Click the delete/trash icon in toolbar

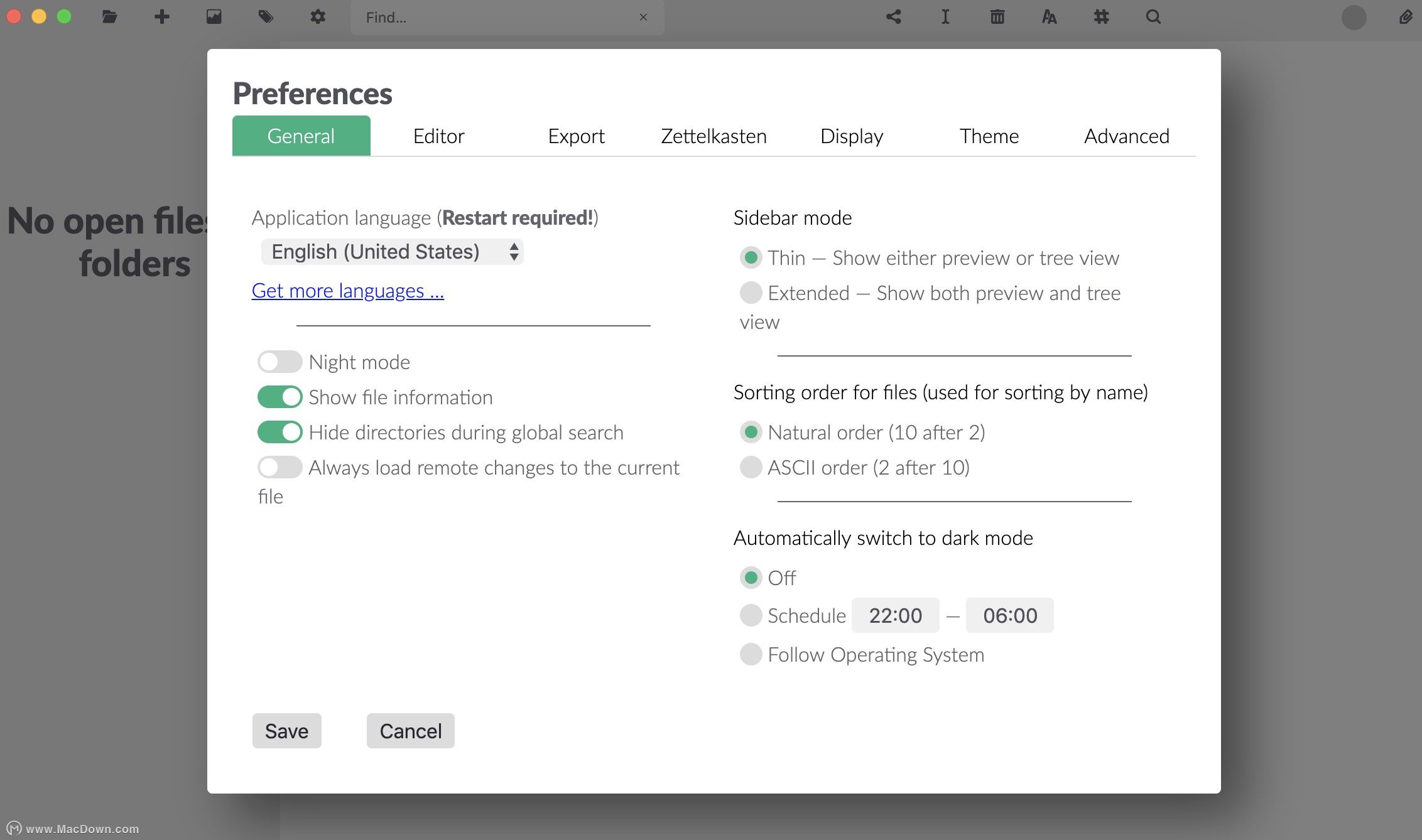pos(997,17)
